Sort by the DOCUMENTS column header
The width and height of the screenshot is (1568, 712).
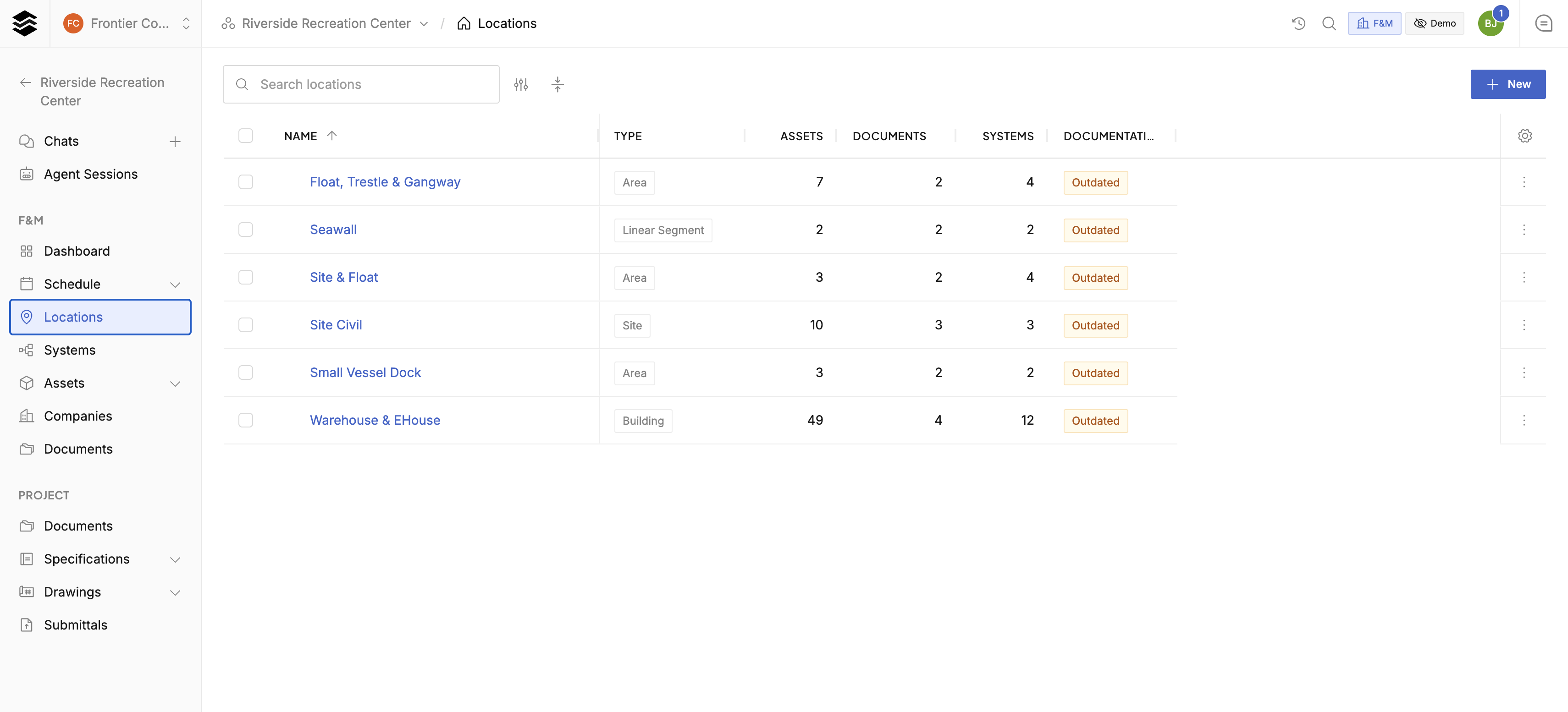tap(889, 137)
